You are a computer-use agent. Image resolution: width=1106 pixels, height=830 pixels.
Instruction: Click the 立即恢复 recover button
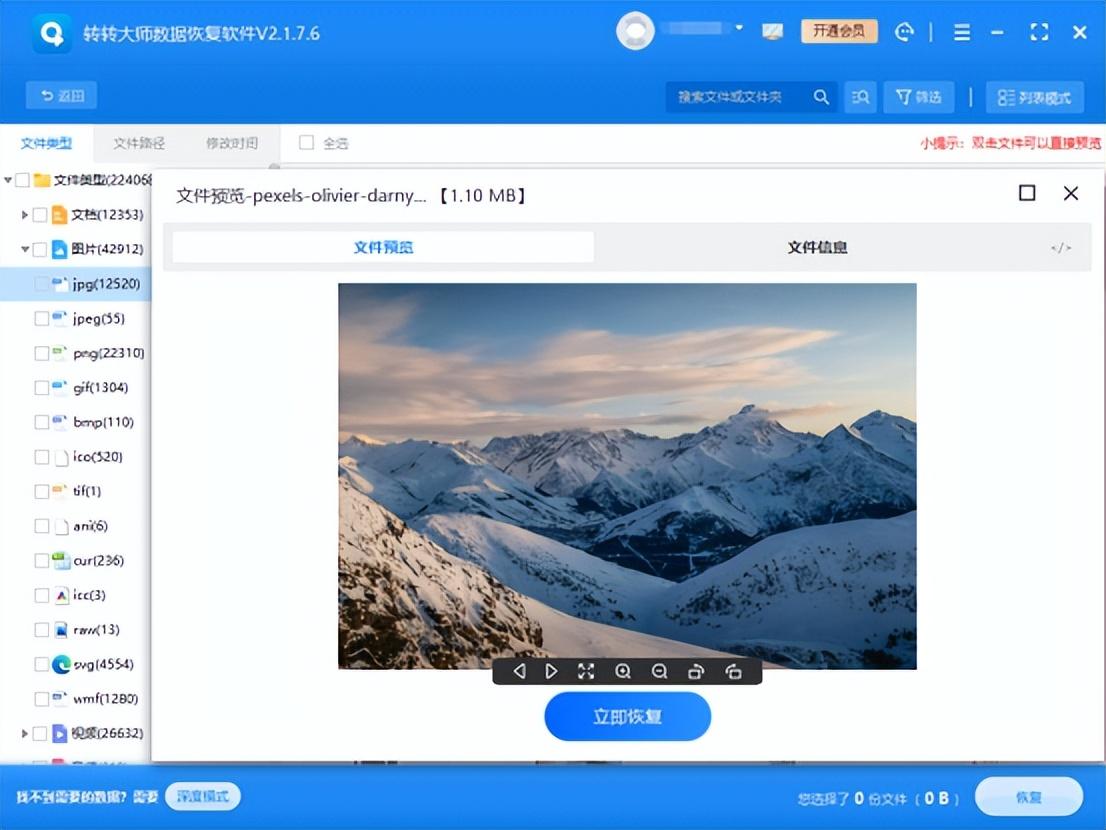click(627, 716)
